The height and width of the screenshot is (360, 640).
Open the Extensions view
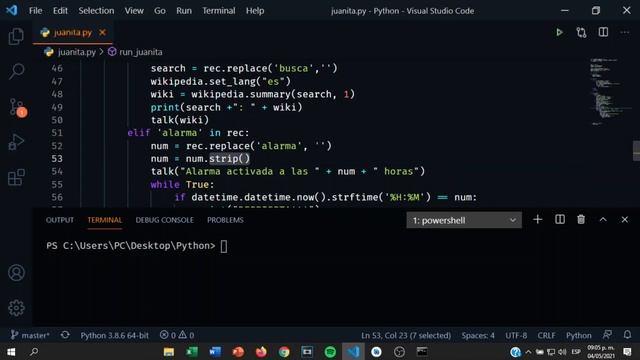16,177
